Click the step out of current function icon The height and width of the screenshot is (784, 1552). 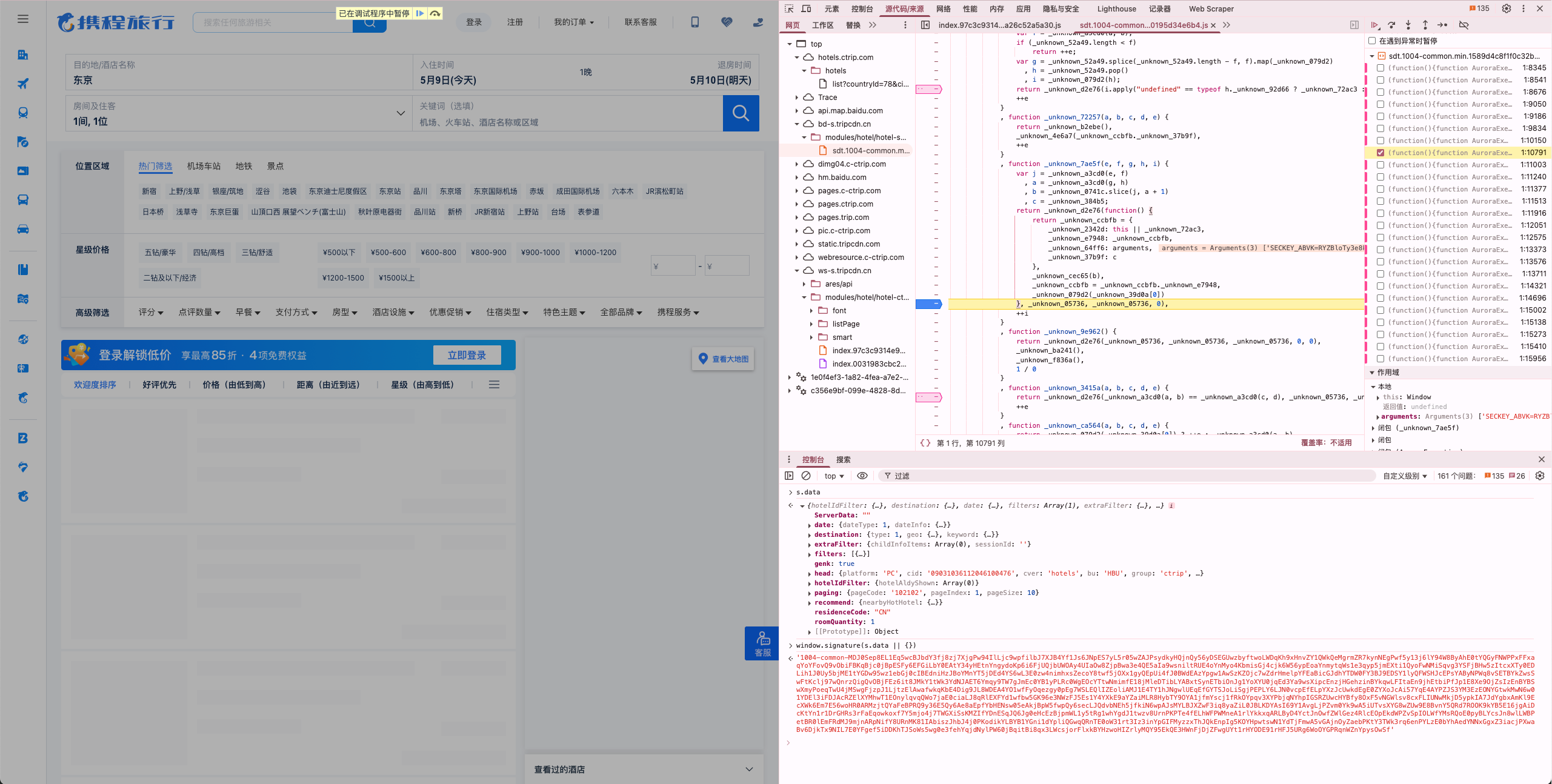point(1424,25)
